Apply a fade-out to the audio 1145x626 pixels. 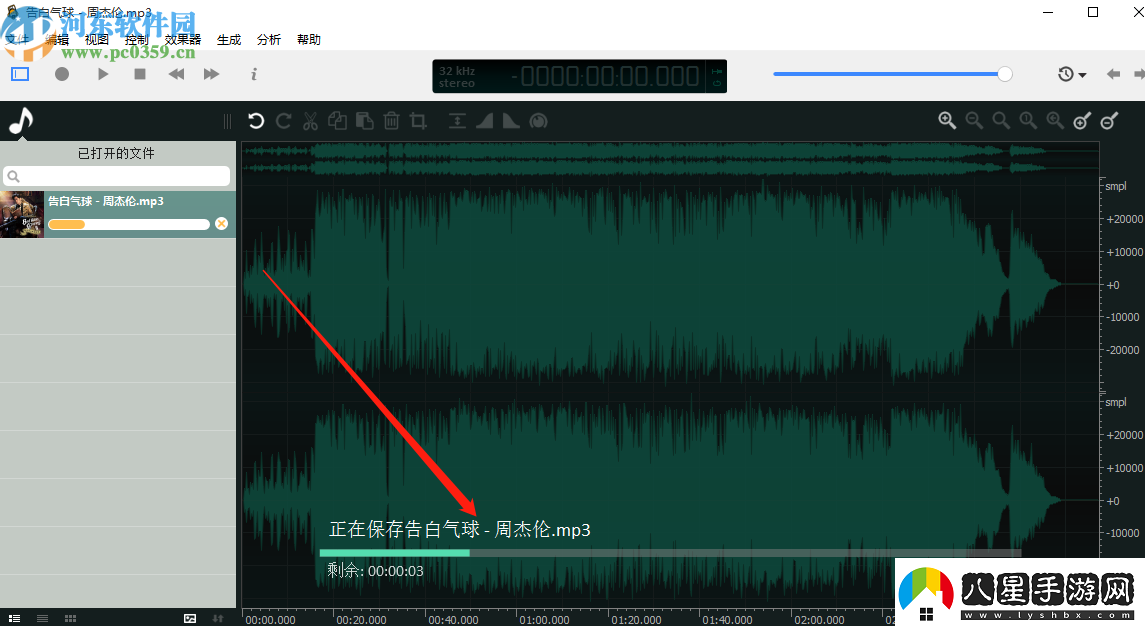pos(511,120)
